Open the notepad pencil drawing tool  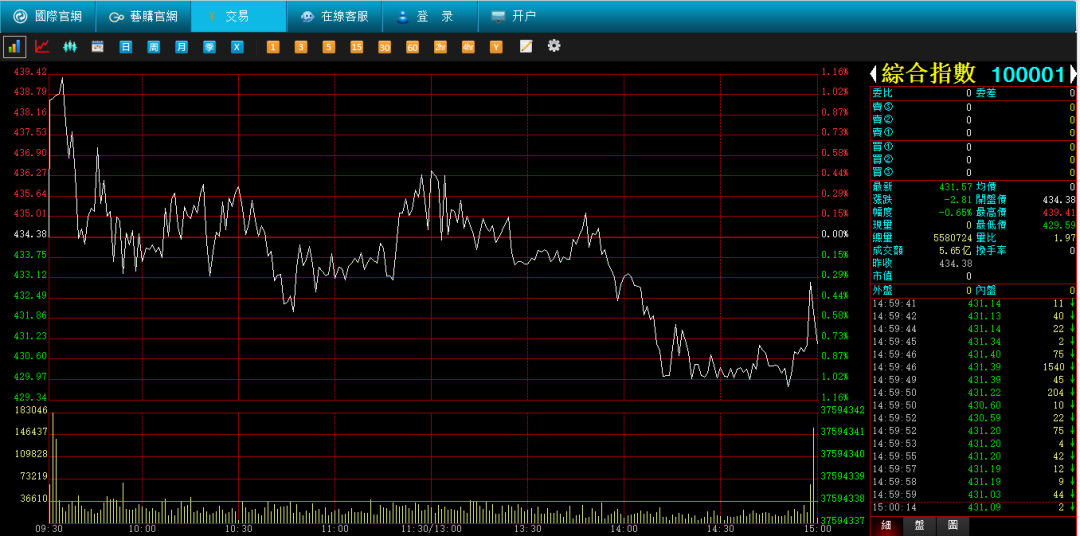[526, 46]
